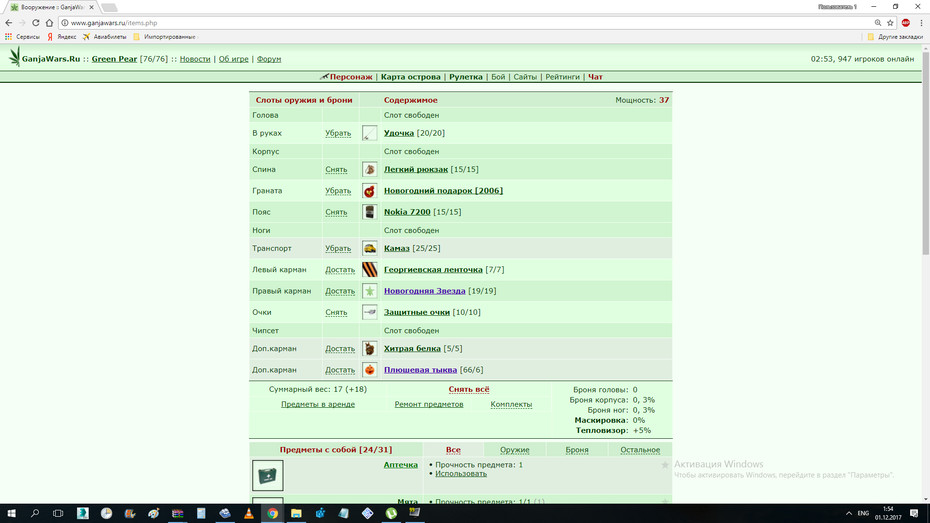
Task: Click the taskbar search magnifier
Action: point(34,514)
